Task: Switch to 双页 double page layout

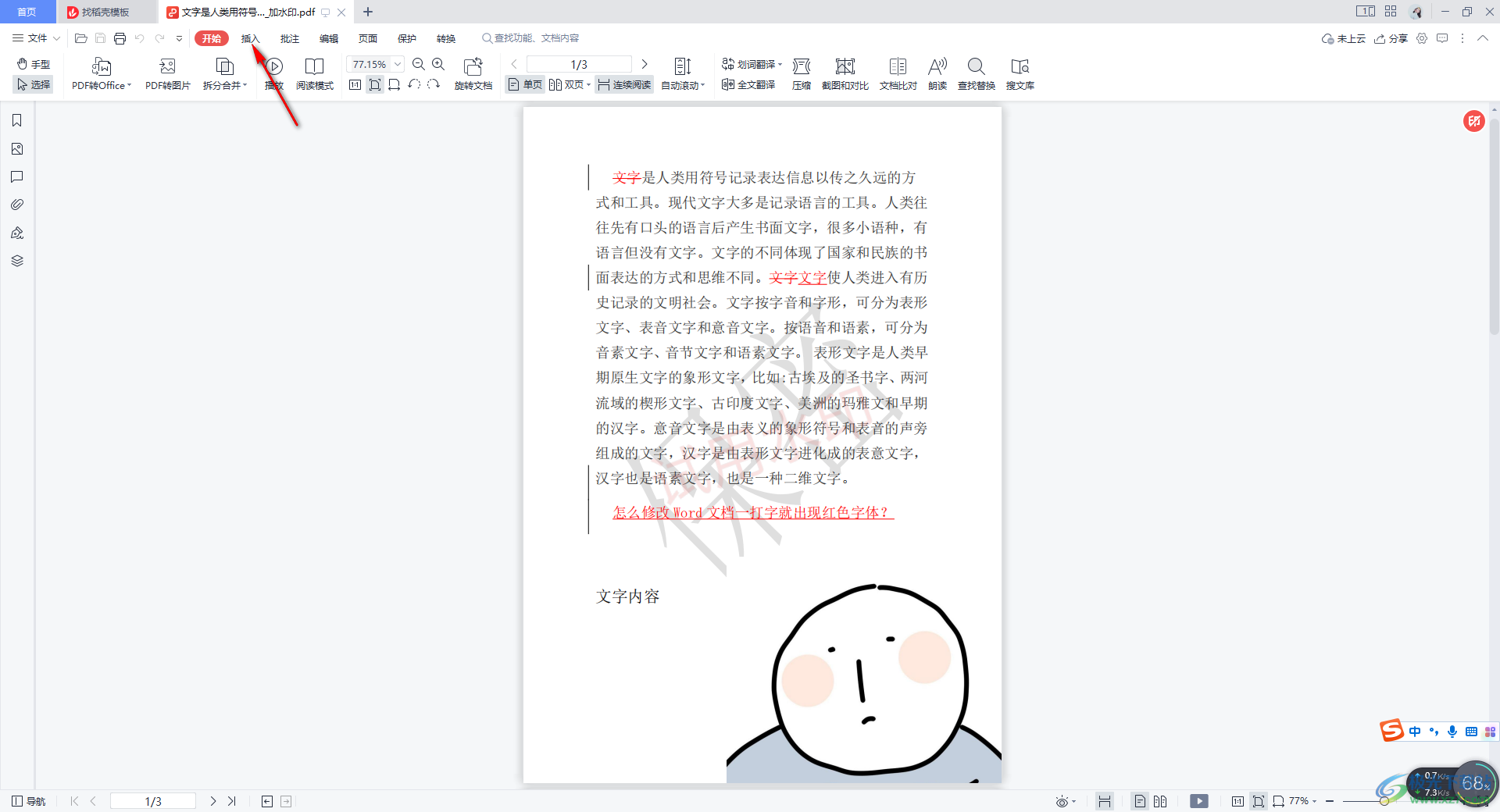Action: click(x=570, y=84)
